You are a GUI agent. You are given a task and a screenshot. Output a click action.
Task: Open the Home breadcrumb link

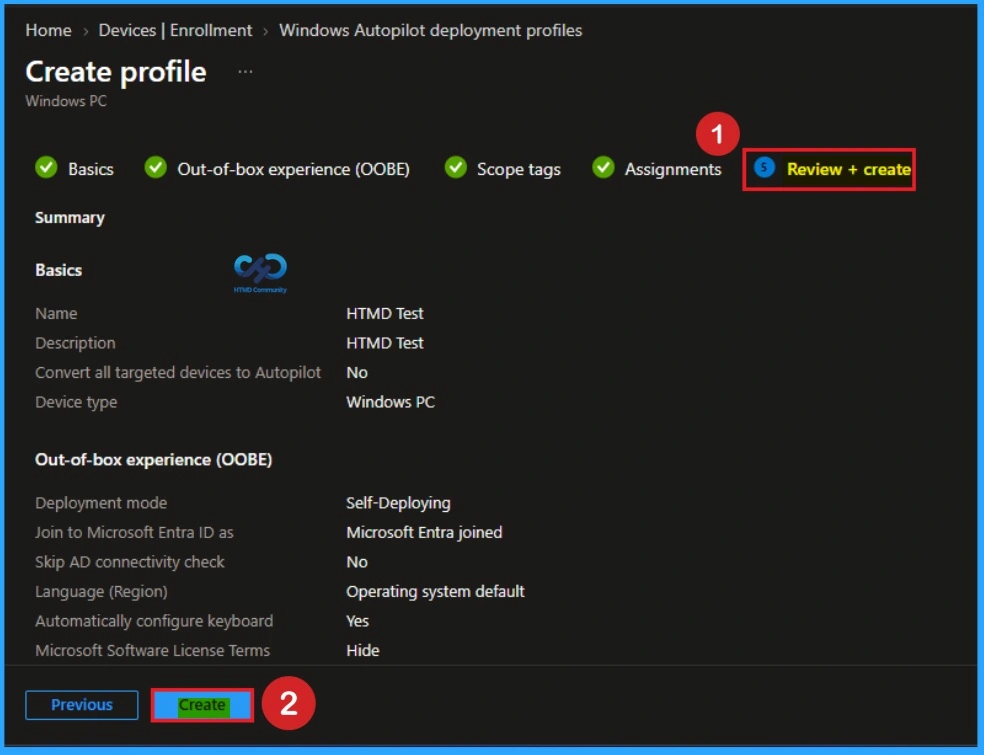(48, 30)
